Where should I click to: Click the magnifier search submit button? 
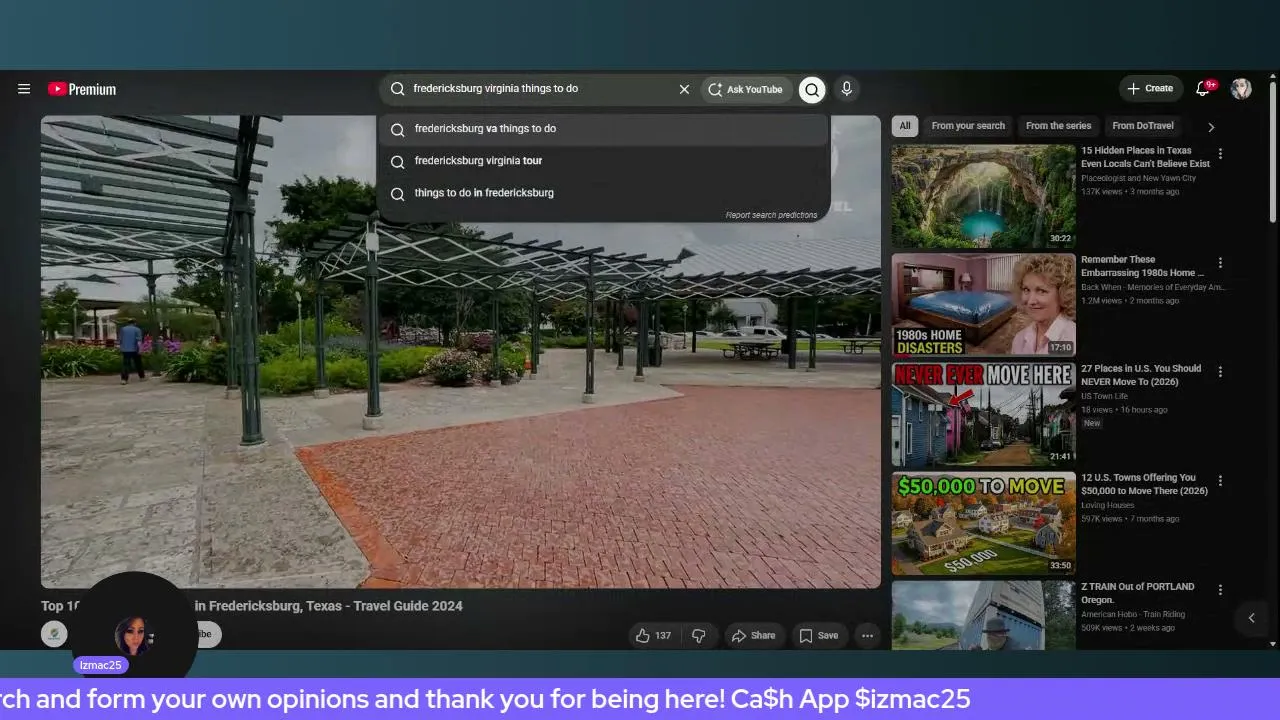(x=812, y=89)
